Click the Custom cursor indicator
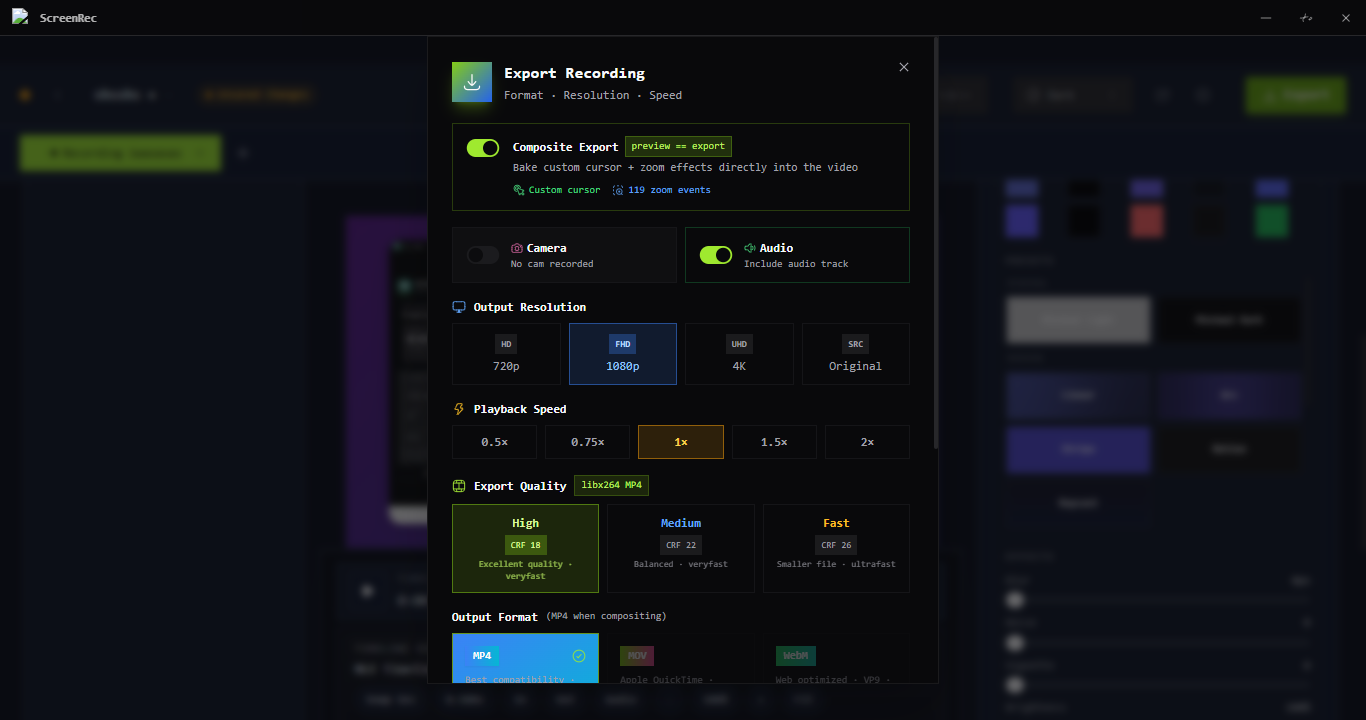 [x=557, y=190]
